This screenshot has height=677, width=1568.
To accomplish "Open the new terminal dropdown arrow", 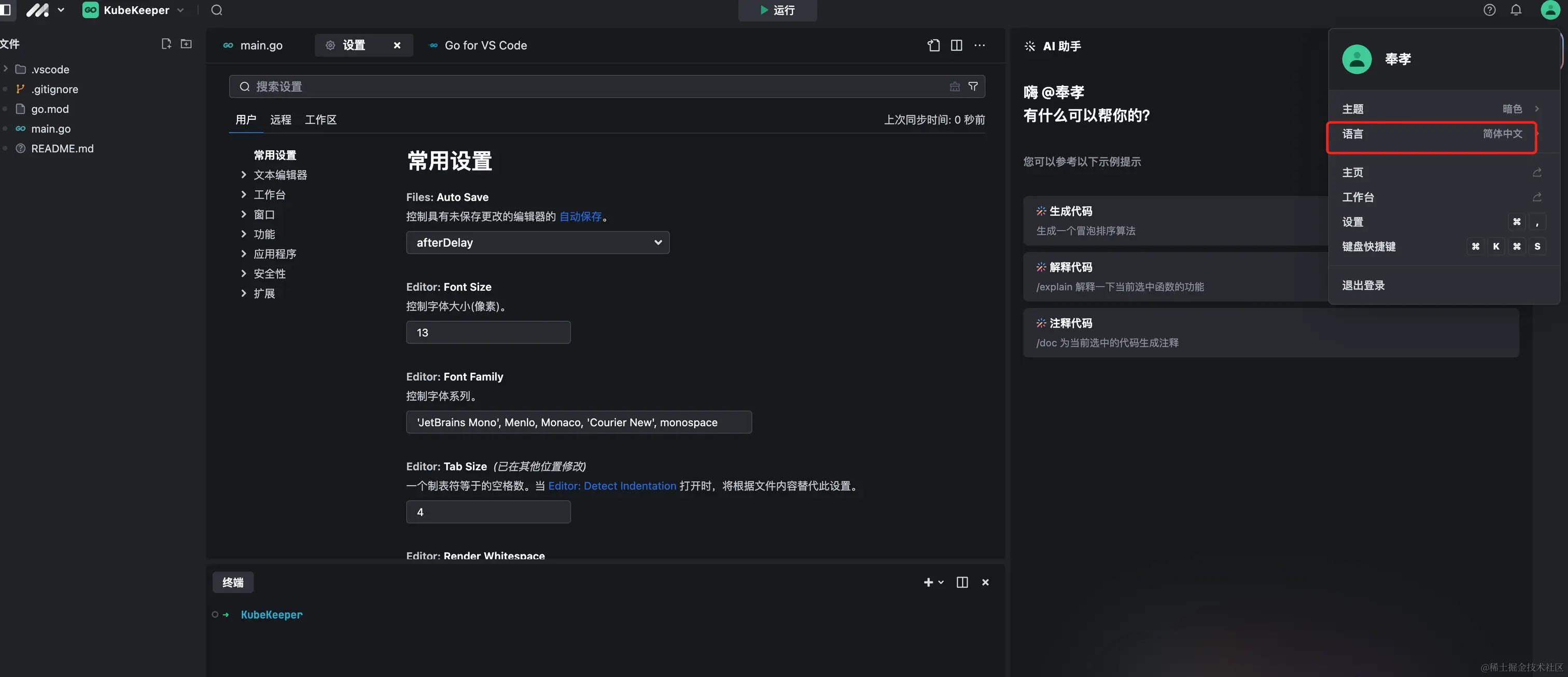I will pos(941,582).
